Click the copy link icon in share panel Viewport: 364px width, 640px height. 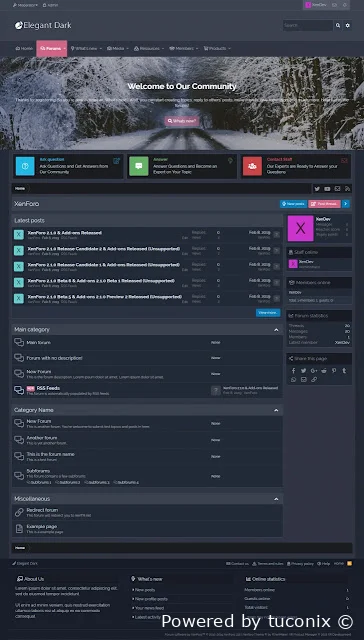click(x=314, y=380)
